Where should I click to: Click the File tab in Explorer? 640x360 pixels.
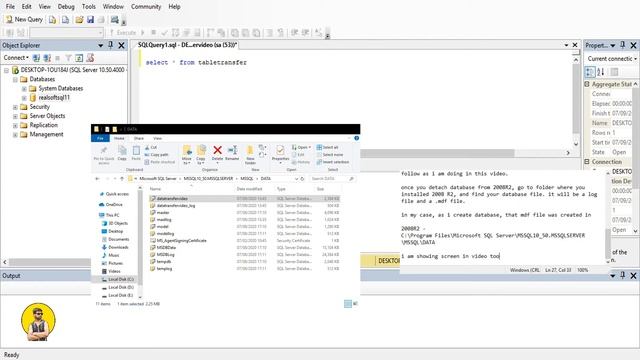click(100, 138)
